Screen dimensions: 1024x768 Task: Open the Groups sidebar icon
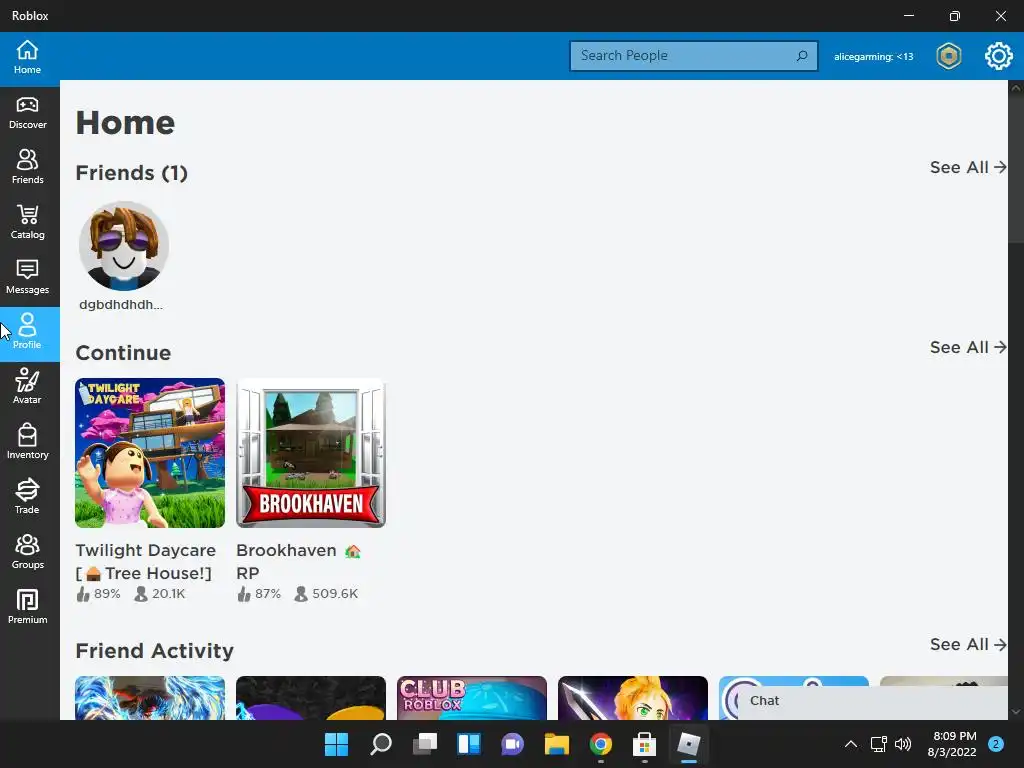pos(27,552)
